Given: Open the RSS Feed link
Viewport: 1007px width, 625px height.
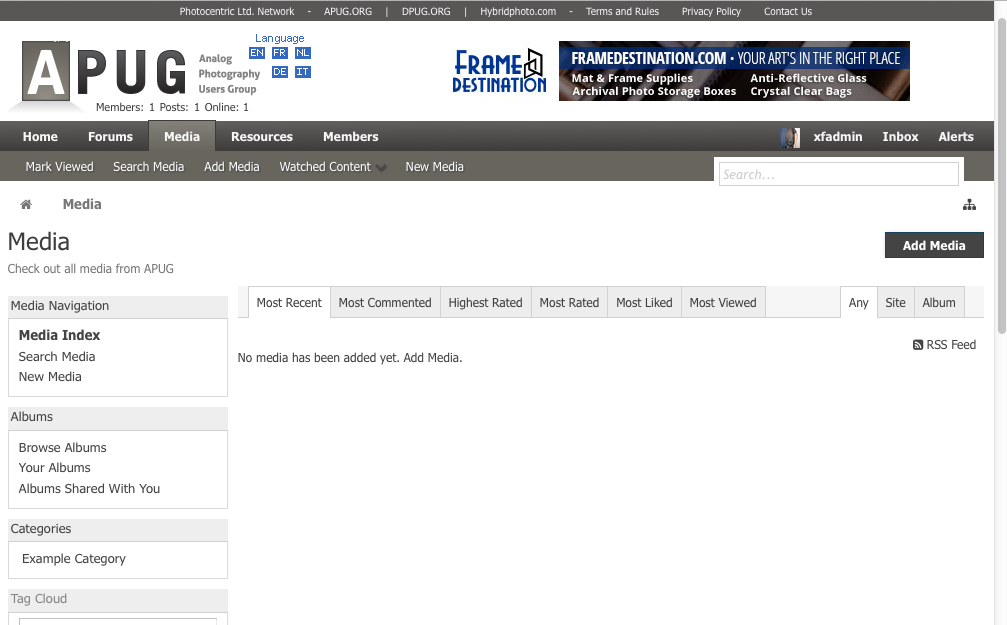Looking at the screenshot, I should (x=944, y=345).
